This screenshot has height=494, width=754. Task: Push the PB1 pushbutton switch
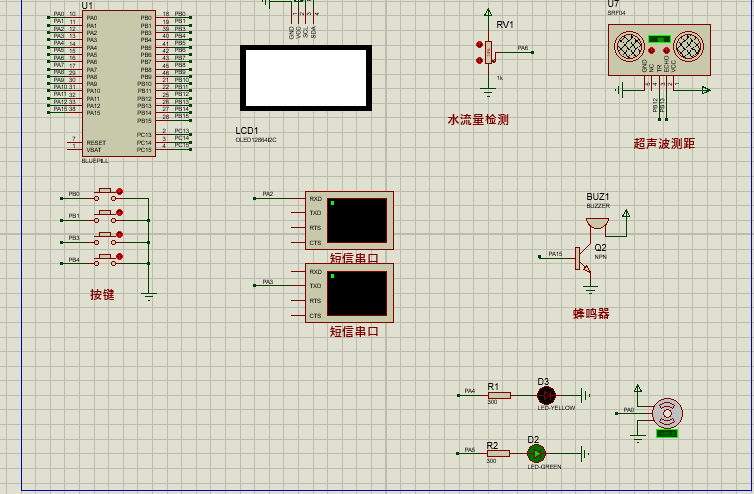tap(105, 217)
